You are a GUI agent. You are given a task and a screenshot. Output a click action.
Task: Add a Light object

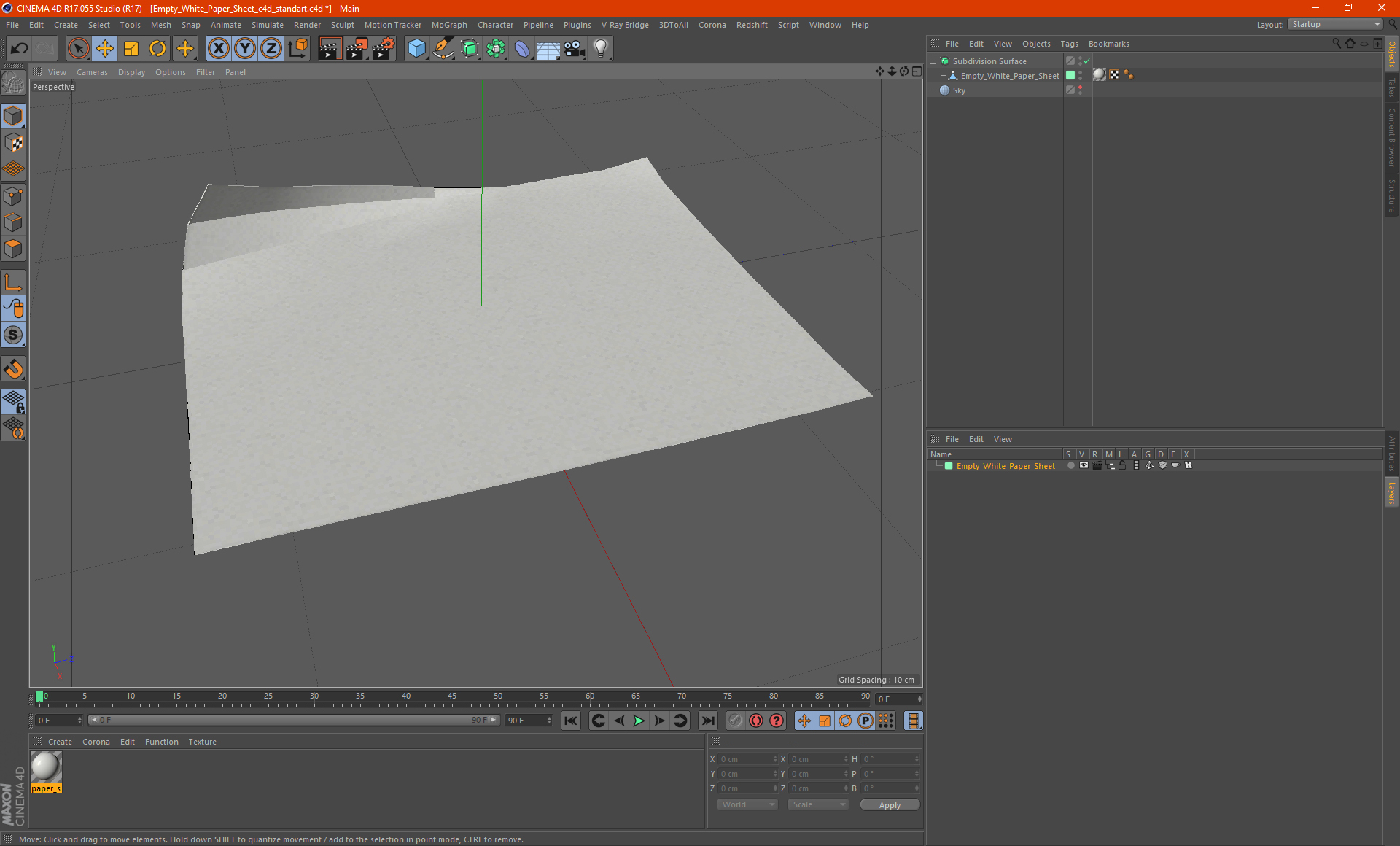point(601,49)
